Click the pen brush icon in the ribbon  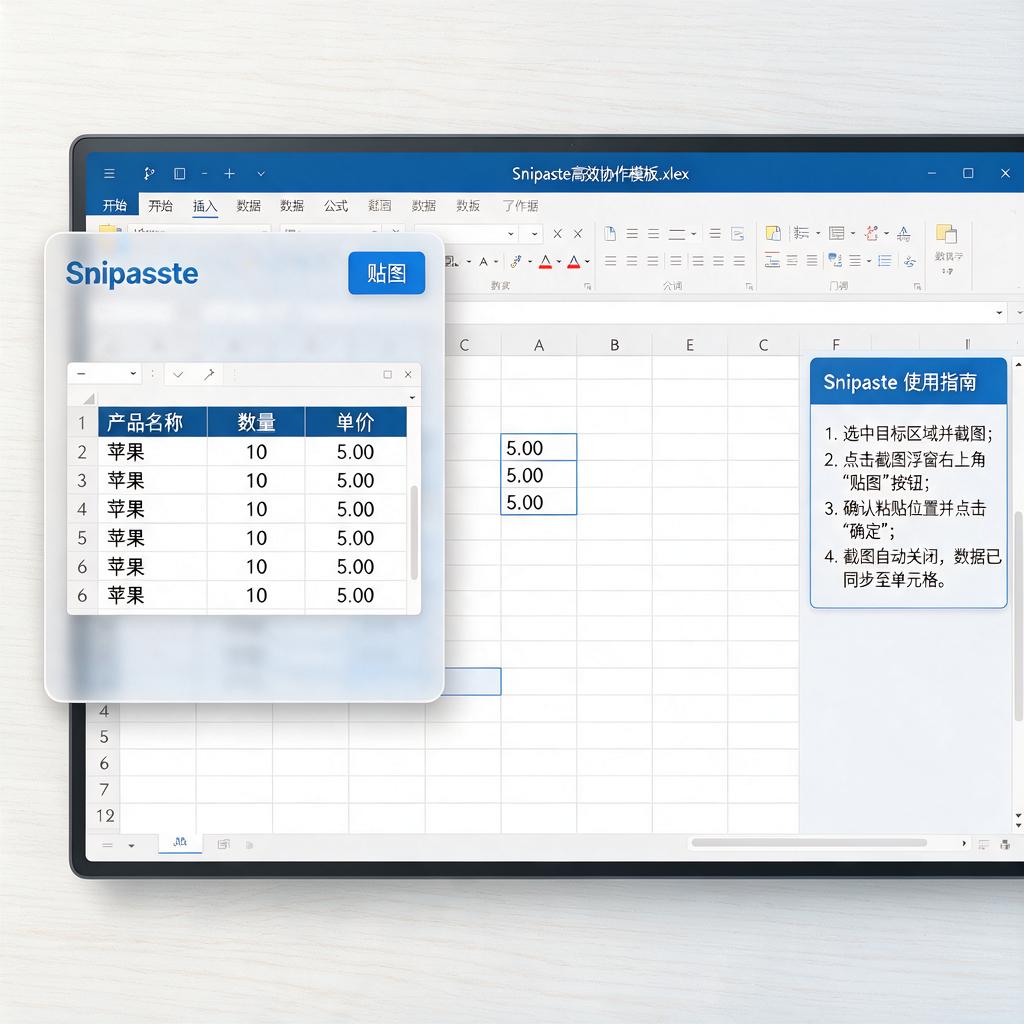516,262
